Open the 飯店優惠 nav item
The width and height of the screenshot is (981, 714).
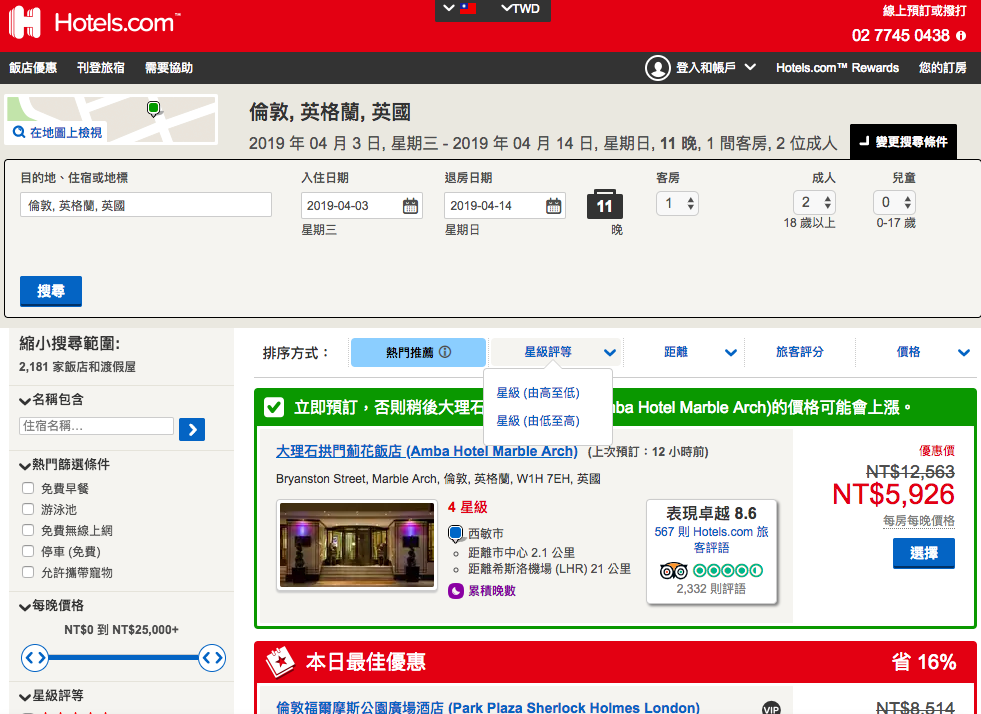pyautogui.click(x=33, y=68)
